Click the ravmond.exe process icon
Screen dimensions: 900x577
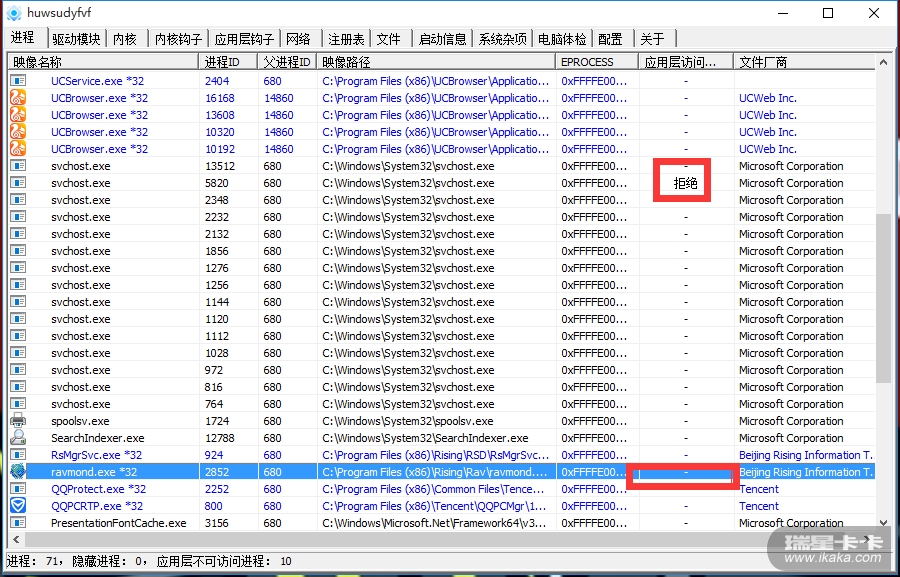tap(18, 472)
